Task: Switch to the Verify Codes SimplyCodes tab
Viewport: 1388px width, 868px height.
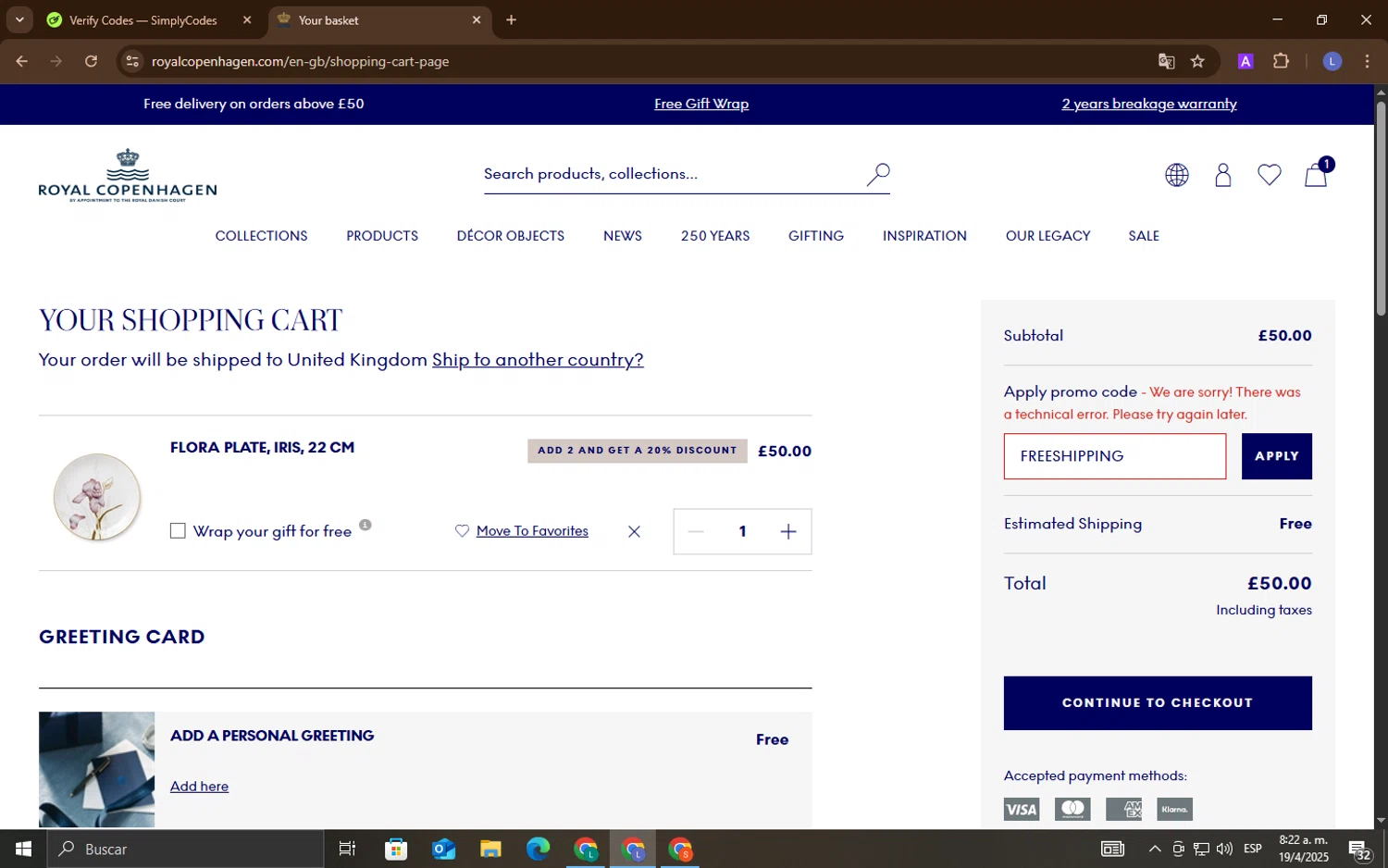Action: tap(143, 20)
